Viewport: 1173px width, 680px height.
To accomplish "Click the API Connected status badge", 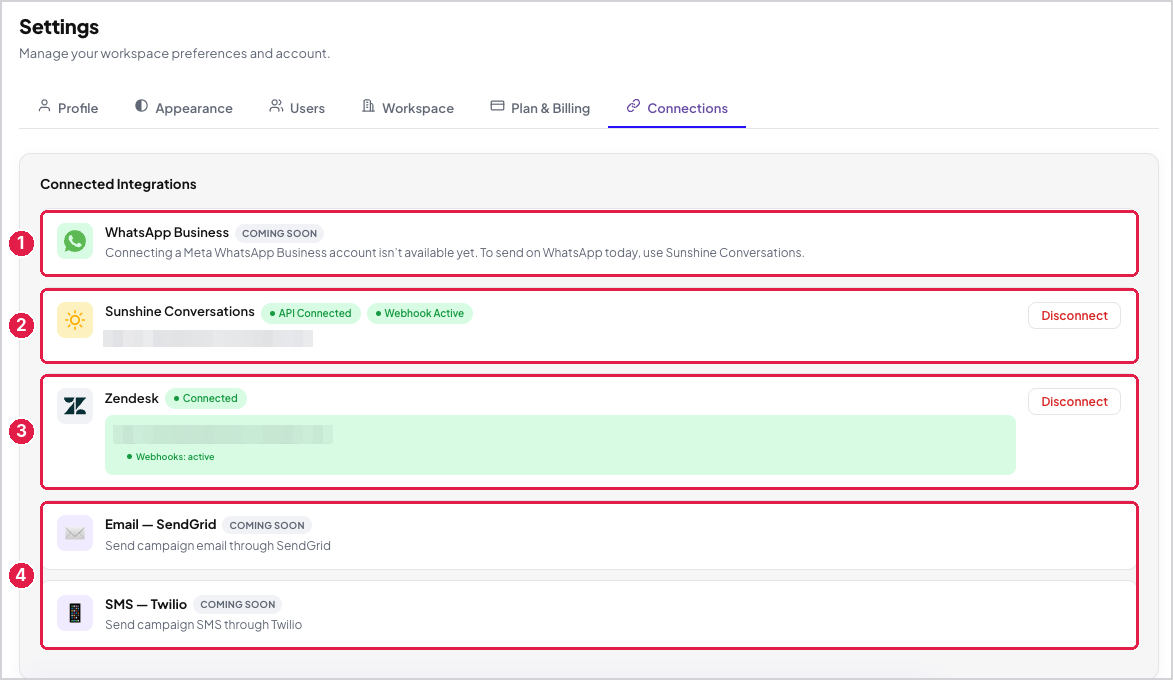I will (x=311, y=313).
